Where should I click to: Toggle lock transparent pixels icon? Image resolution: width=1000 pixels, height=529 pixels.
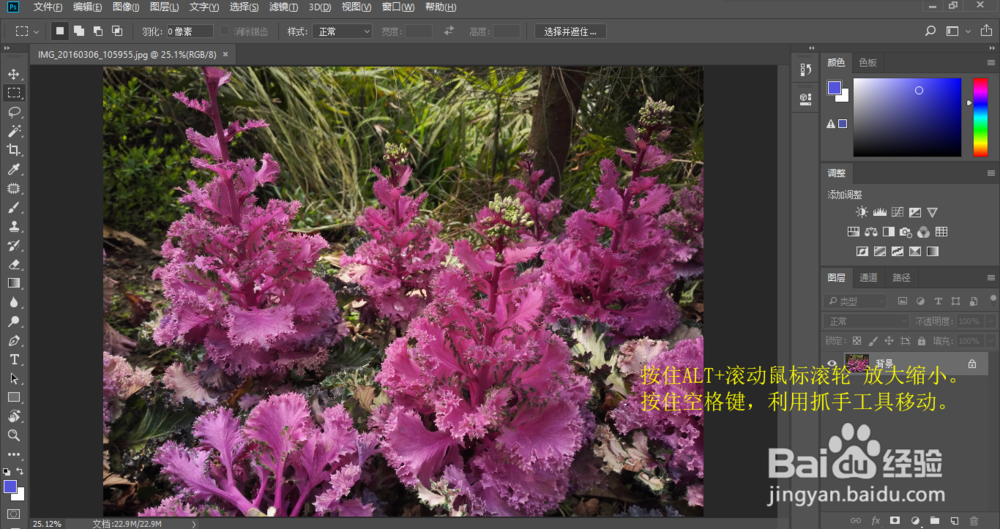coord(857,341)
